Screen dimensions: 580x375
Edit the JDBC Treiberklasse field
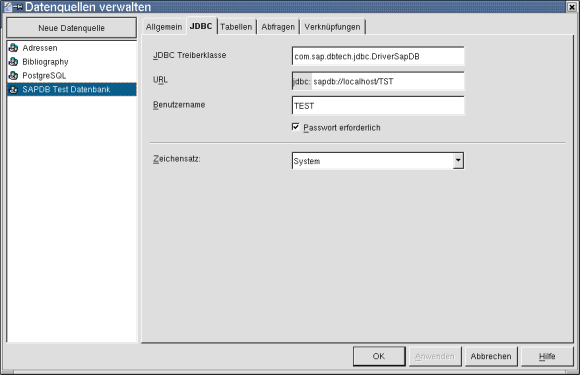[378, 56]
